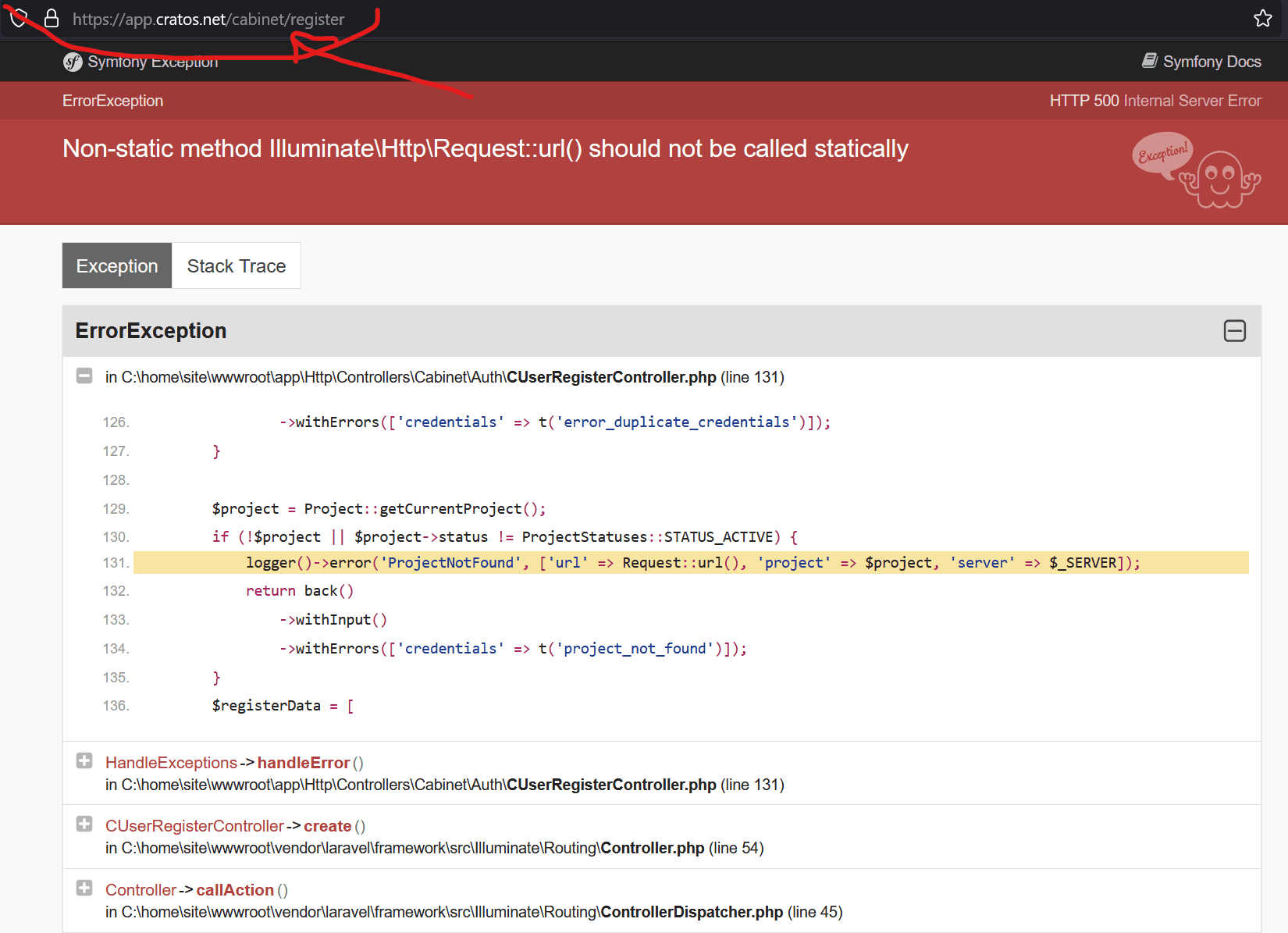Click the Symfony Docs book icon
Screen dimensions: 1288x933
(x=1149, y=61)
